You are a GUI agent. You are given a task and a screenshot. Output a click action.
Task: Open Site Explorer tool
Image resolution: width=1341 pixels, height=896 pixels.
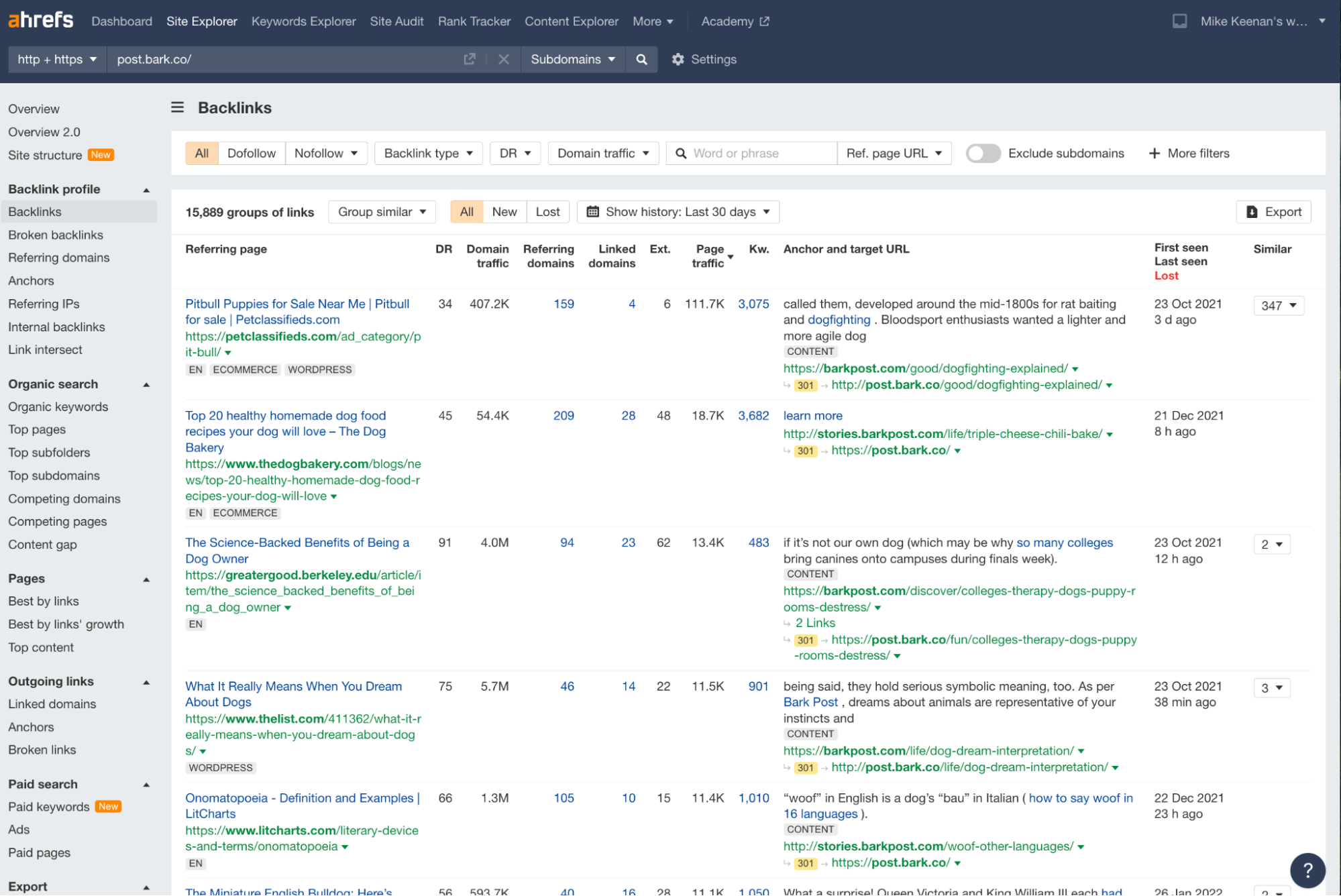[200, 21]
